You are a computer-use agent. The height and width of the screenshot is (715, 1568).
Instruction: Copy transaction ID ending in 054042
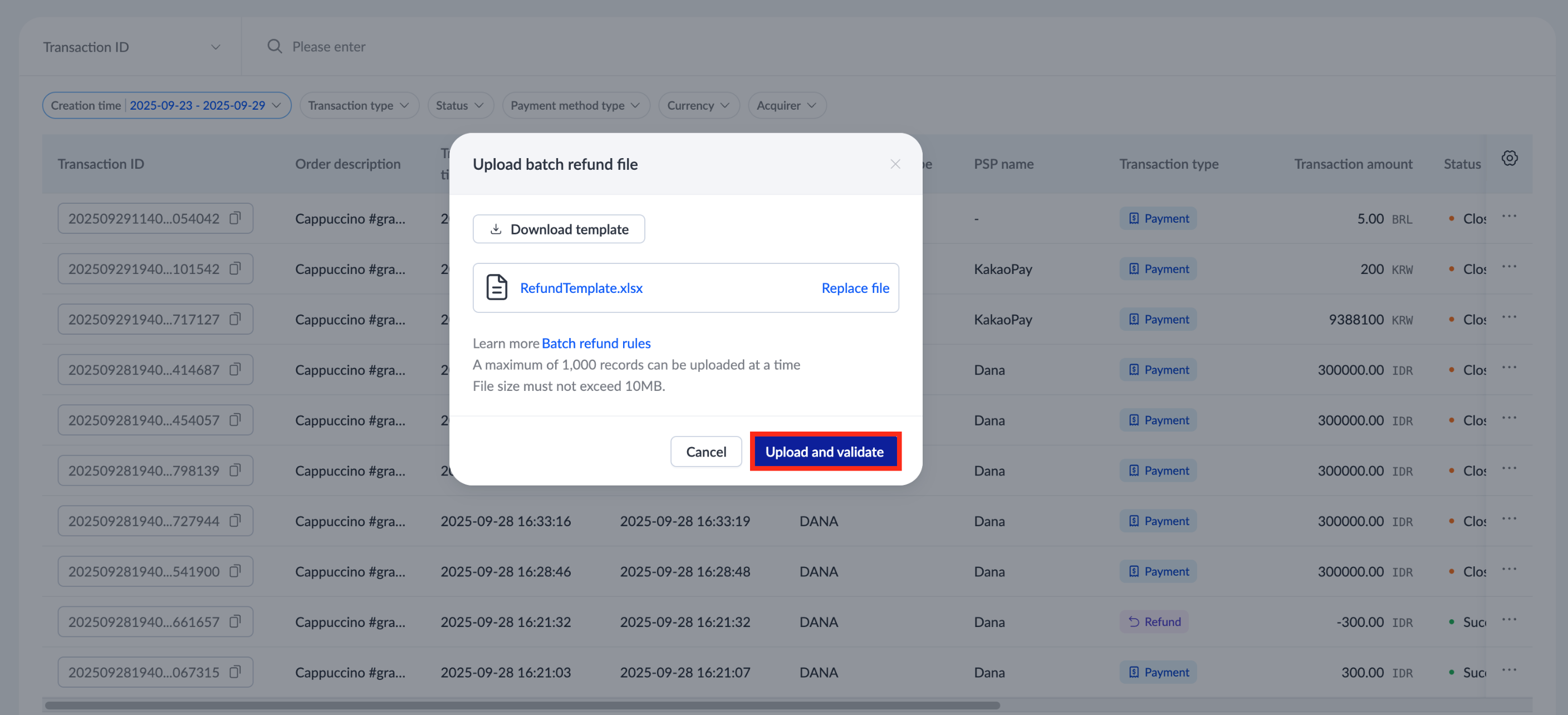pos(235,218)
